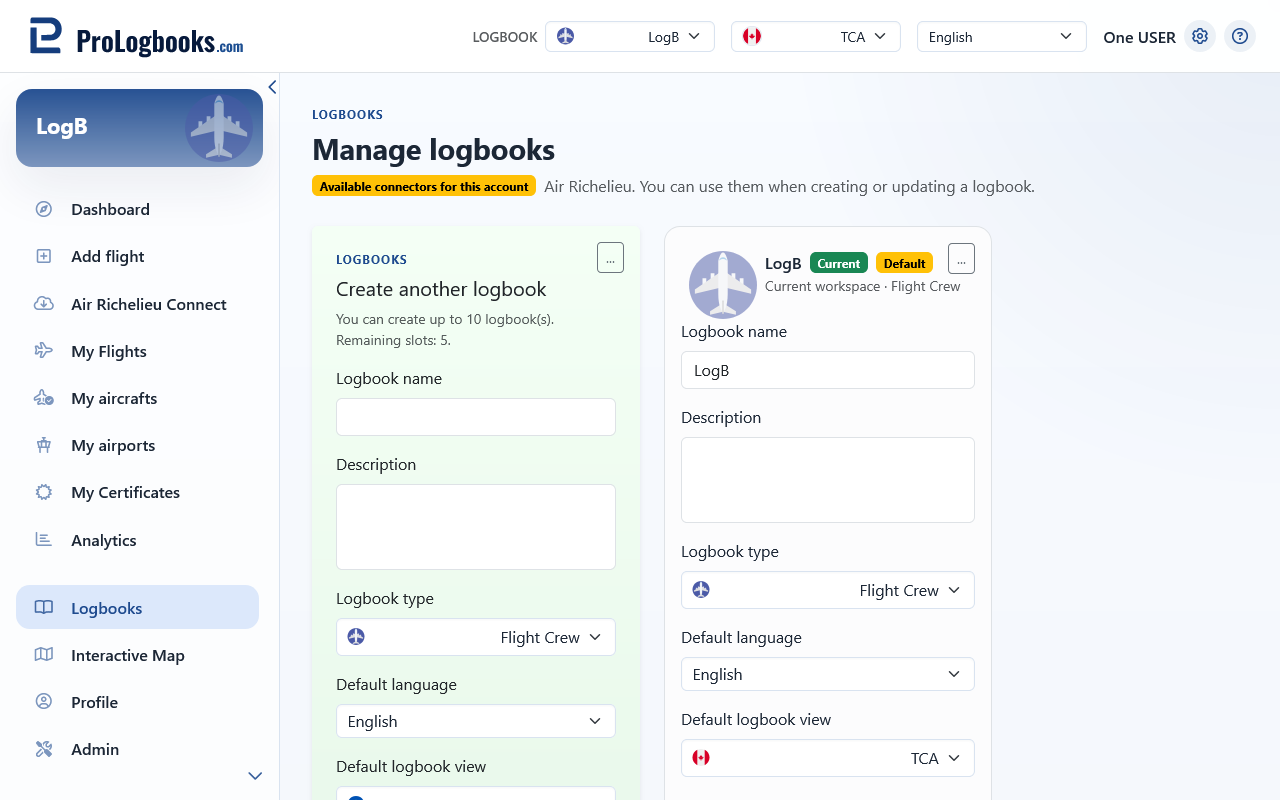Click Available connectors for this account badge
The width and height of the screenshot is (1280, 800).
pyautogui.click(x=424, y=186)
